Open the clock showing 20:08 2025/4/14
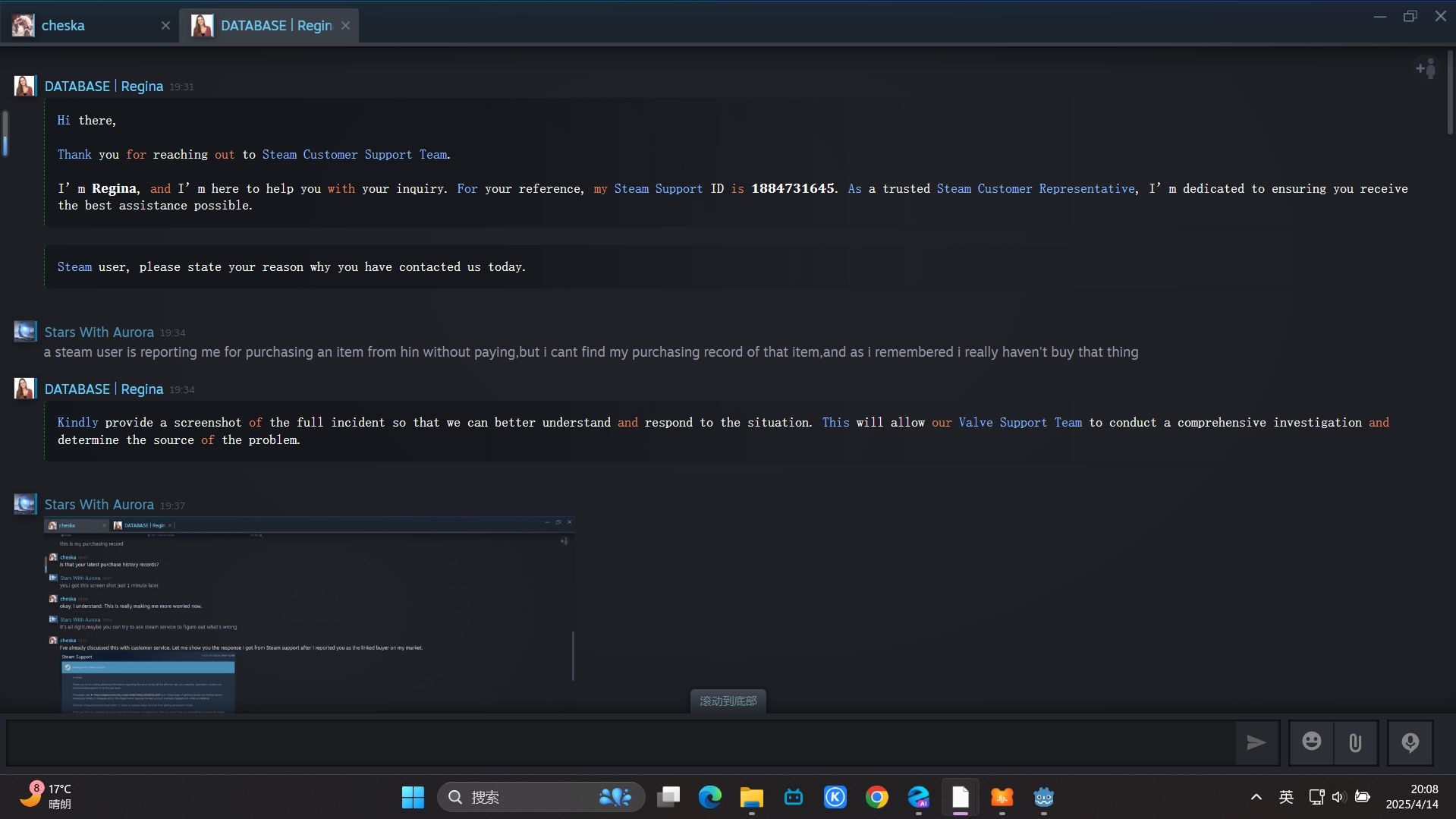Image resolution: width=1456 pixels, height=819 pixels. (x=1412, y=797)
